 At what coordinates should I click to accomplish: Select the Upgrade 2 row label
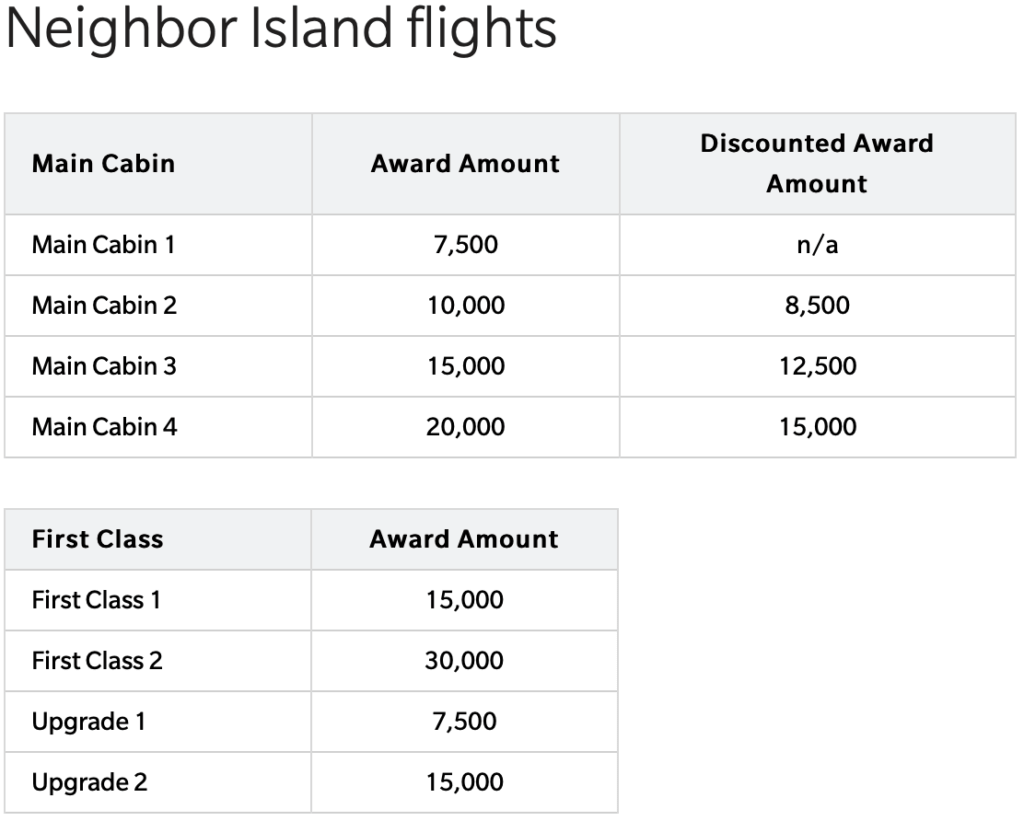click(x=89, y=782)
